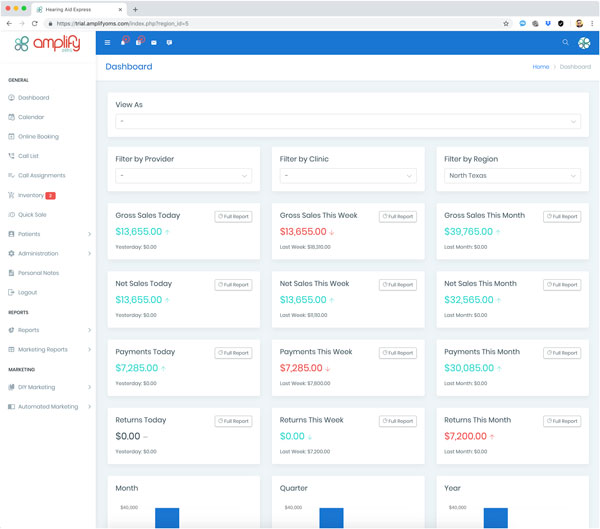Image resolution: width=600 pixels, height=529 pixels.
Task: Open Quick Sale in the sidebar
Action: (x=32, y=214)
